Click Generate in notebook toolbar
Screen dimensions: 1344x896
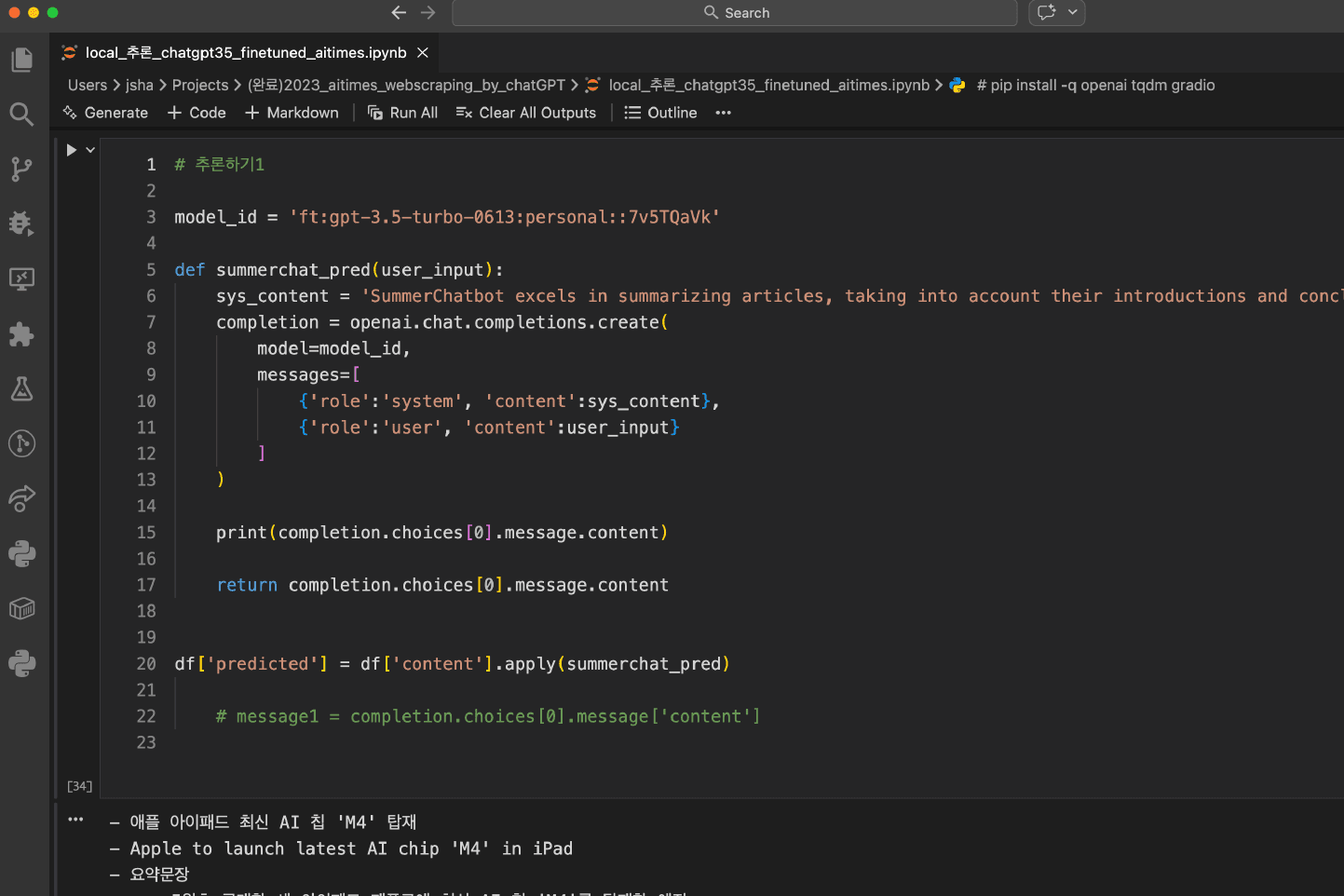pyautogui.click(x=105, y=113)
